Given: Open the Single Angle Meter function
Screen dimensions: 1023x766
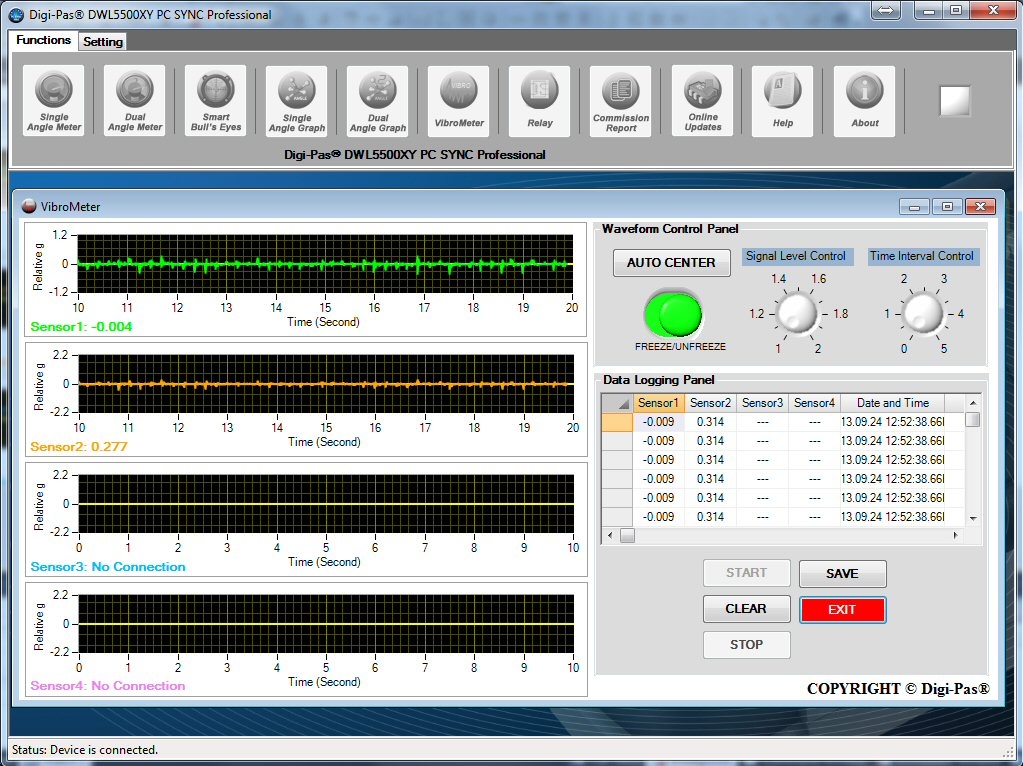Looking at the screenshot, I should [53, 100].
